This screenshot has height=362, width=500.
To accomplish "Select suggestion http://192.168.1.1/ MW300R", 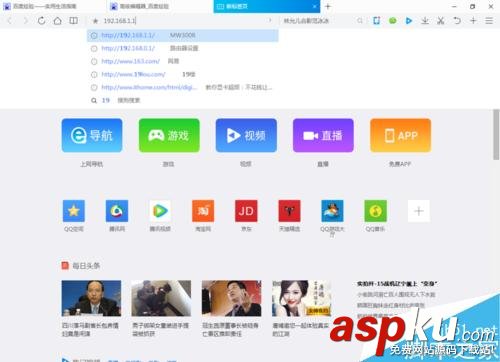I will 183,35.
